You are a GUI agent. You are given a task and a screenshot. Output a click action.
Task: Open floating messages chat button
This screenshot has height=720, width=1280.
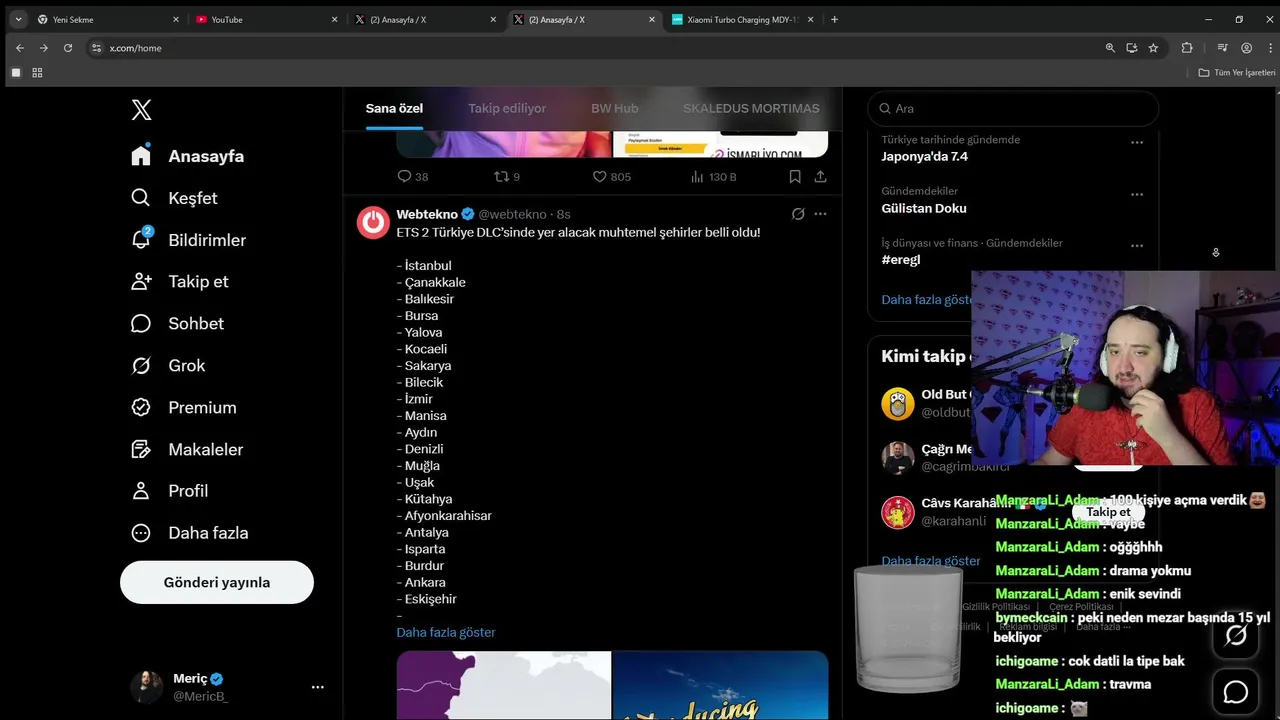(x=1236, y=691)
